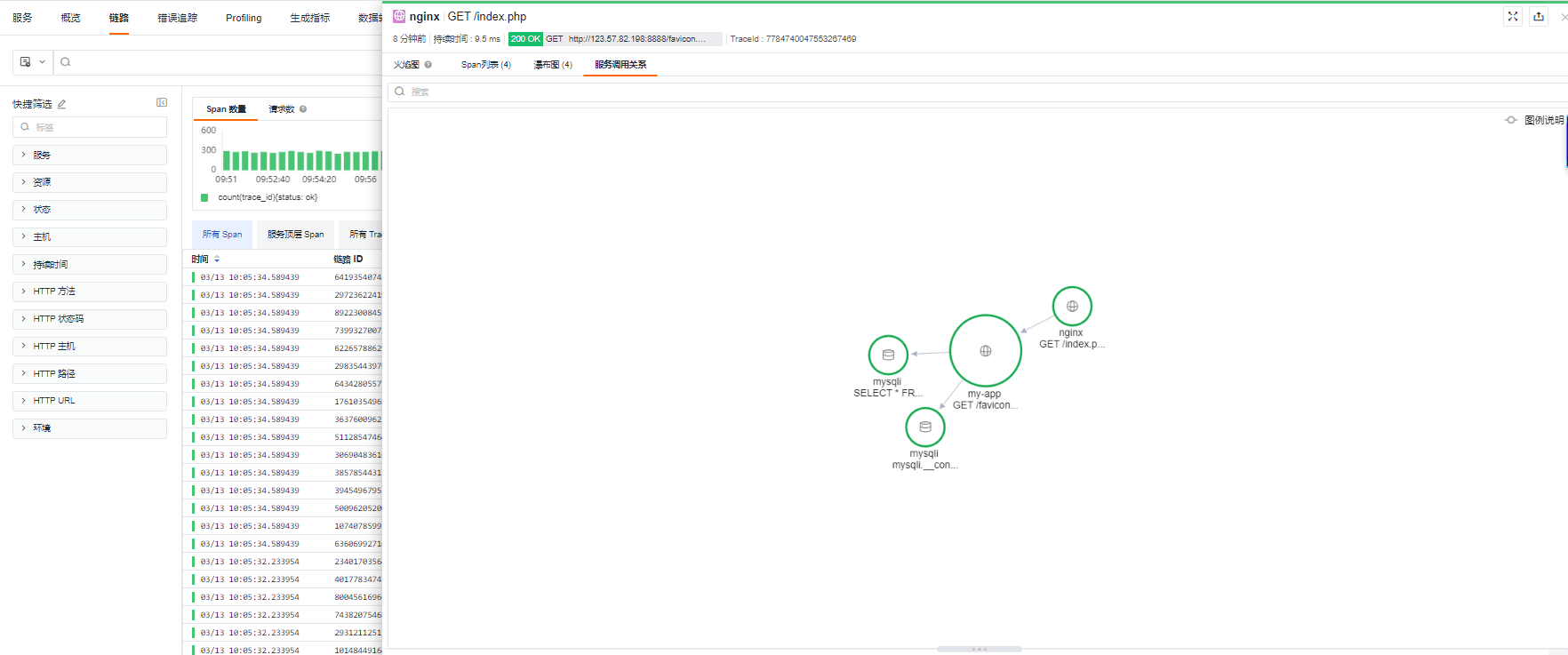The height and width of the screenshot is (655, 1568).
Task: Click the sort icon on 时间 column
Action: (x=217, y=260)
